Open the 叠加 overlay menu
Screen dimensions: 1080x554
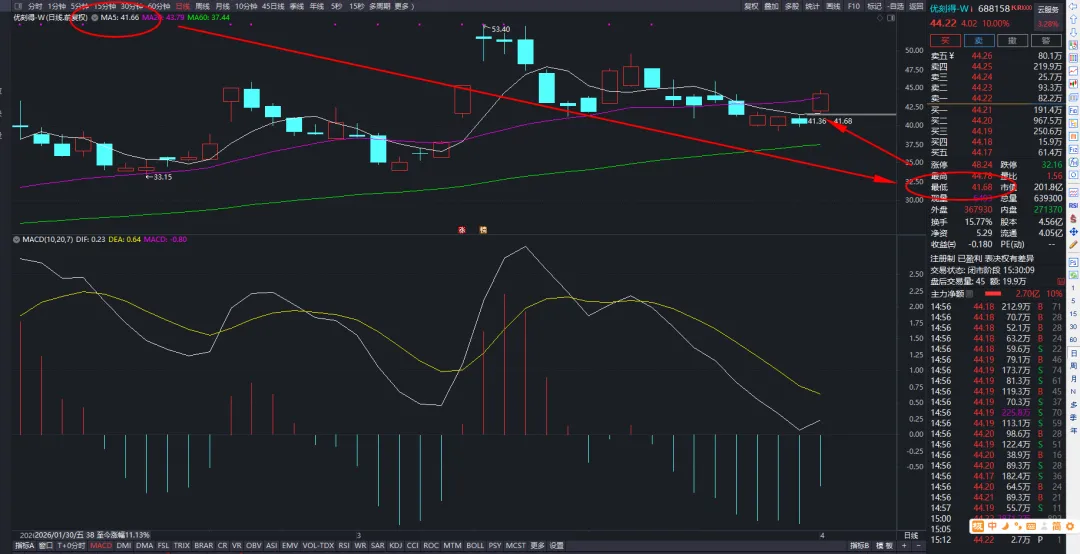click(771, 6)
